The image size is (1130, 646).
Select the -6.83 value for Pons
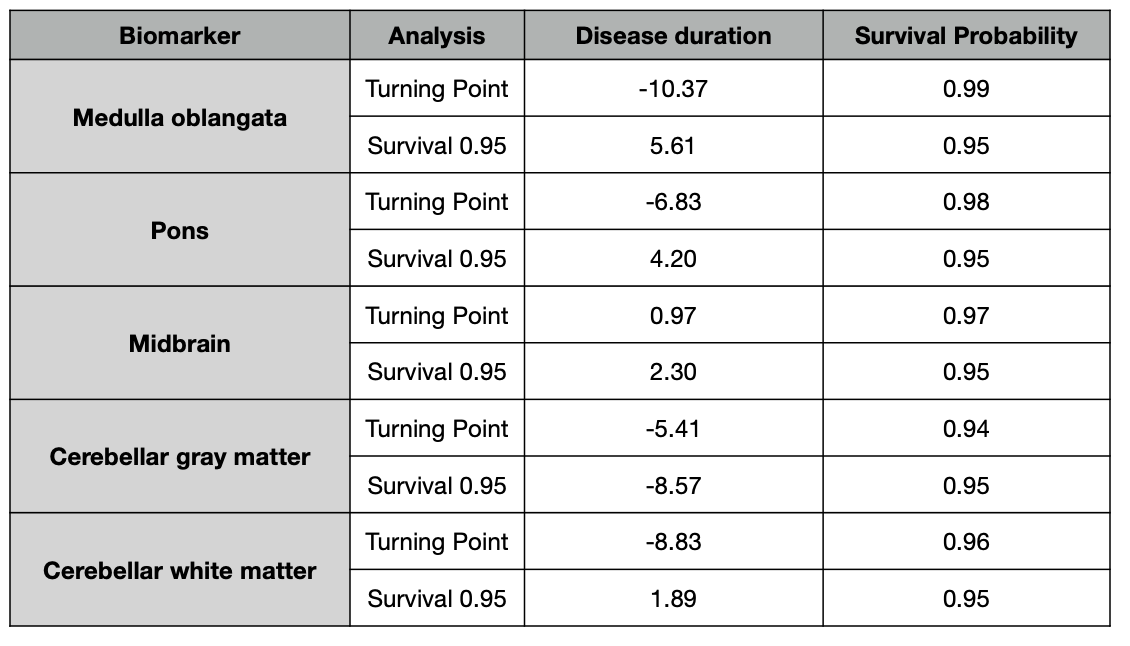click(673, 202)
